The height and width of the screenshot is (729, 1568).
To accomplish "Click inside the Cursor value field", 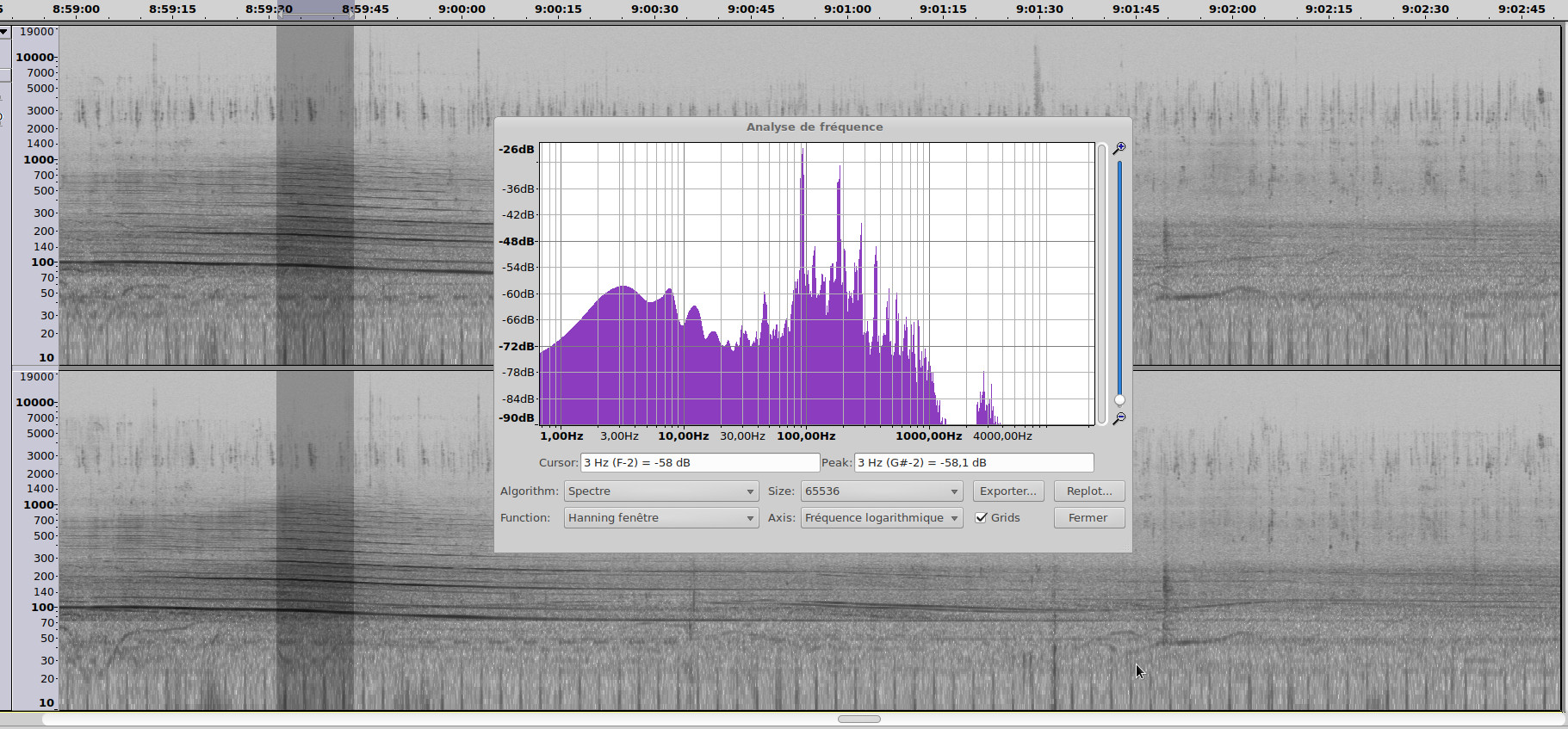I will [699, 462].
